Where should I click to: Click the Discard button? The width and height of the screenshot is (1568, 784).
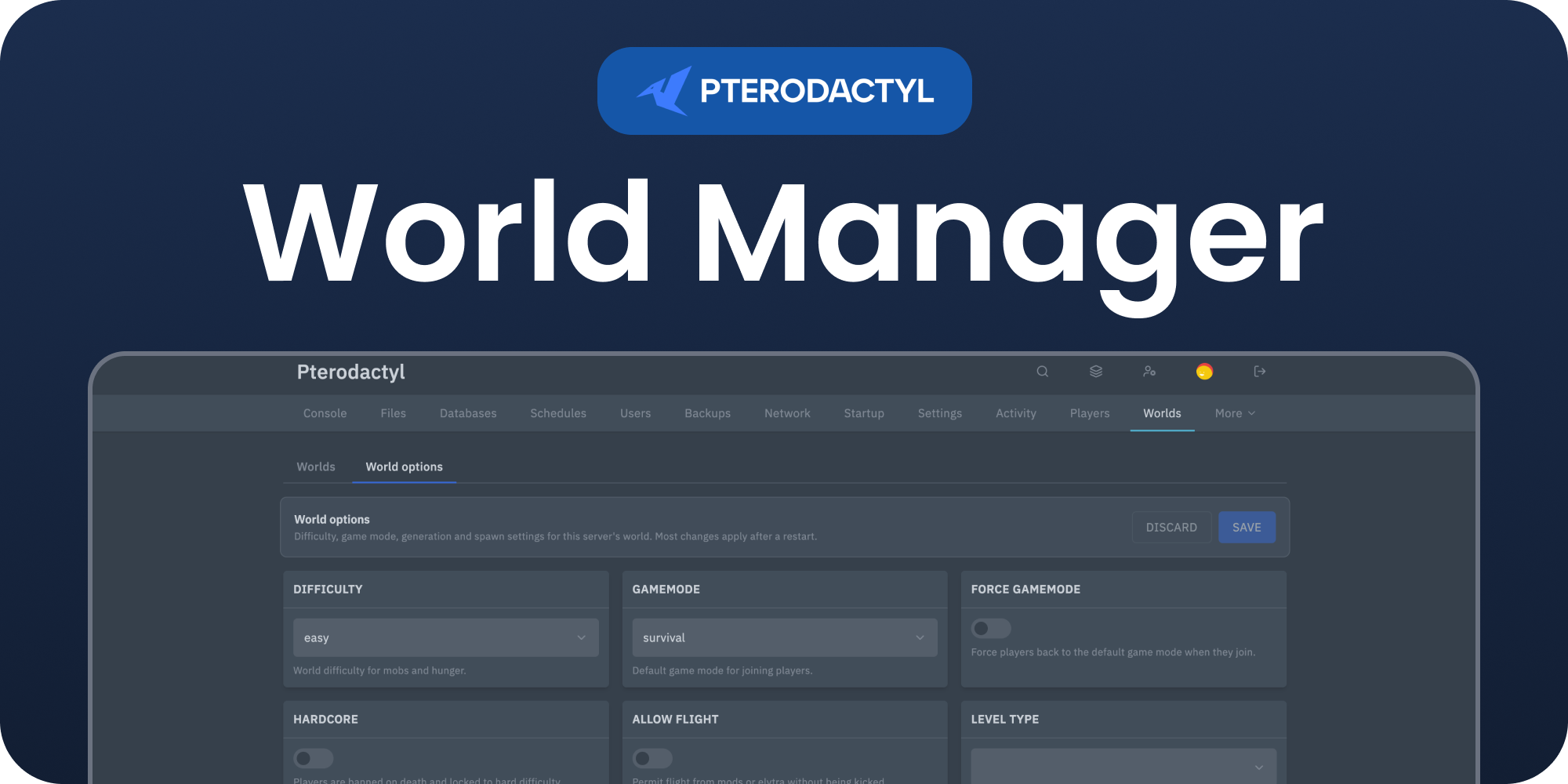pyautogui.click(x=1171, y=528)
